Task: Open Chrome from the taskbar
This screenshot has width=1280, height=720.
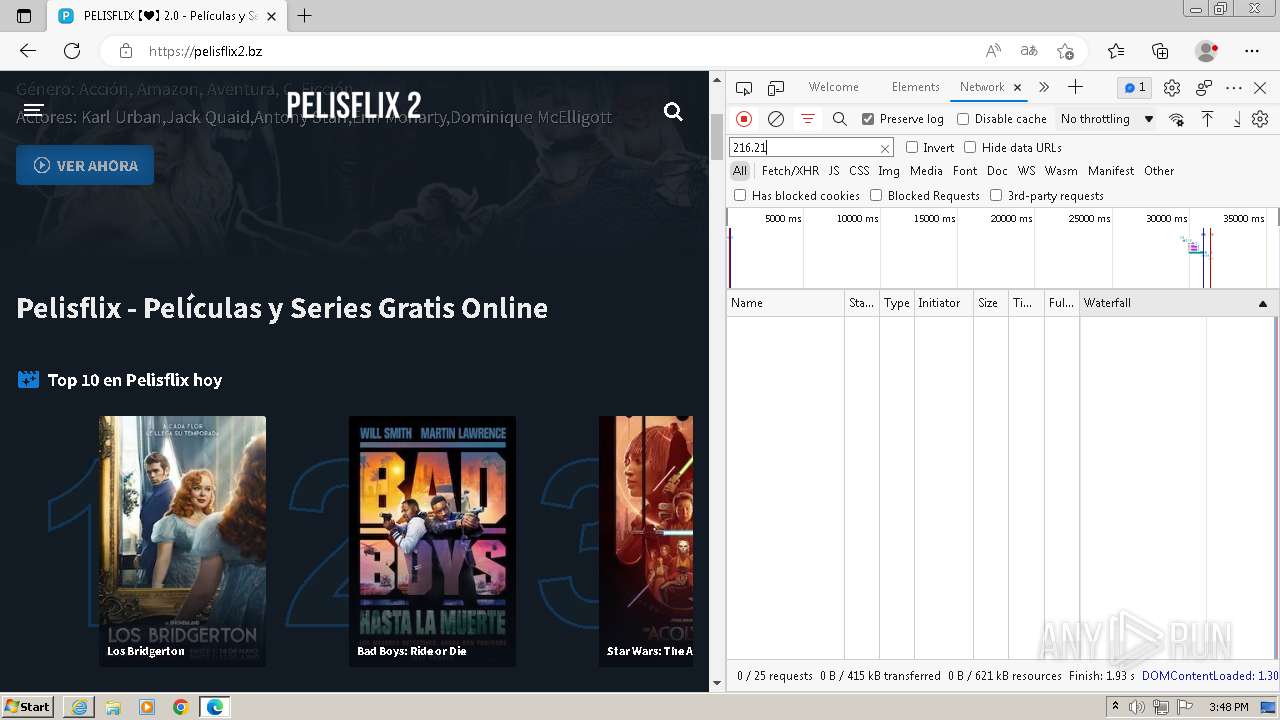Action: tap(181, 707)
